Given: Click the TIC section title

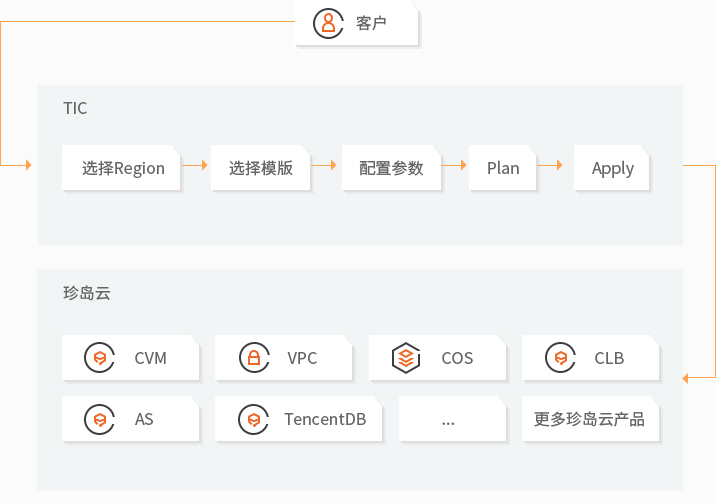Looking at the screenshot, I should [x=75, y=108].
